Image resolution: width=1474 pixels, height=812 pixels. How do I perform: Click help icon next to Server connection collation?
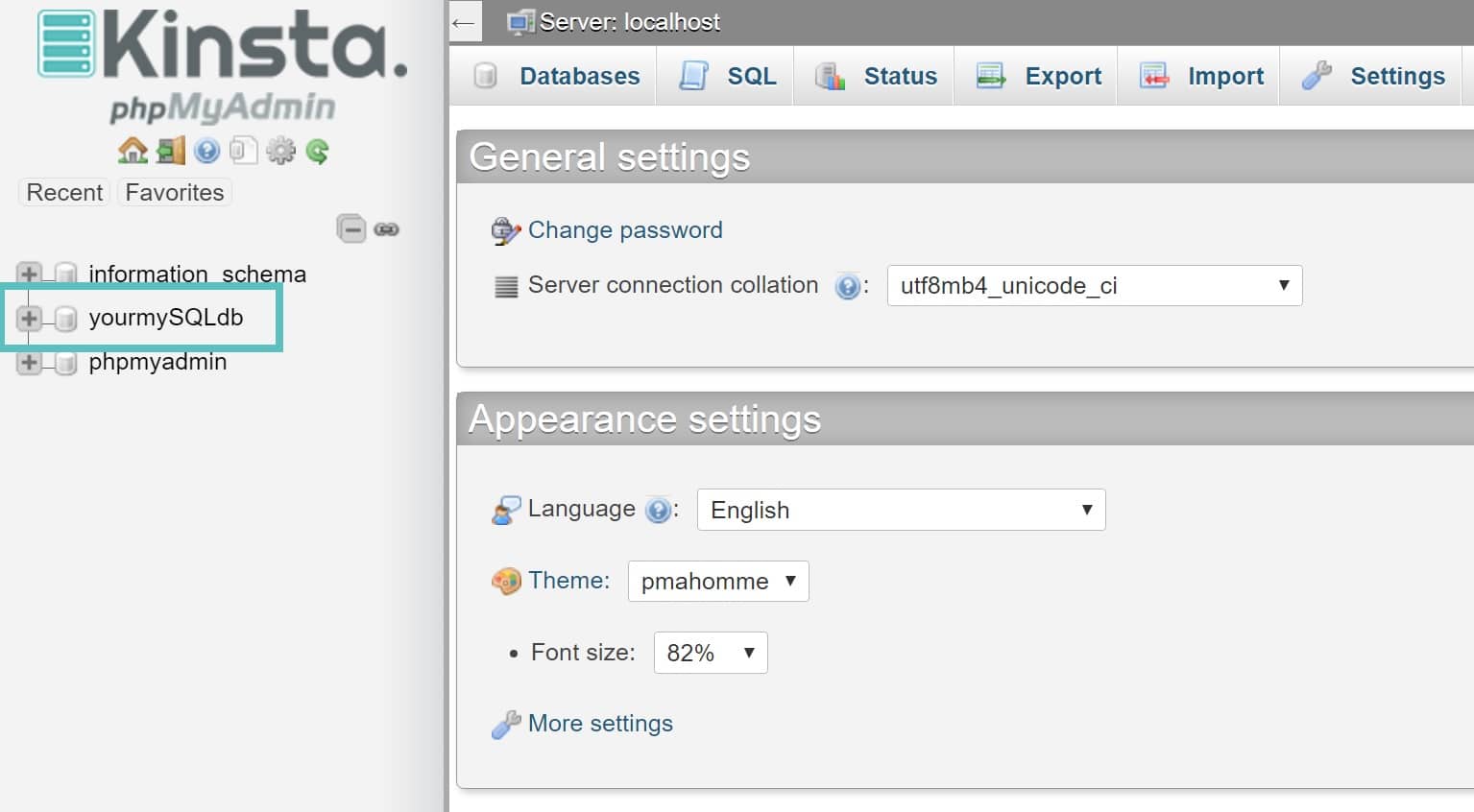click(848, 286)
